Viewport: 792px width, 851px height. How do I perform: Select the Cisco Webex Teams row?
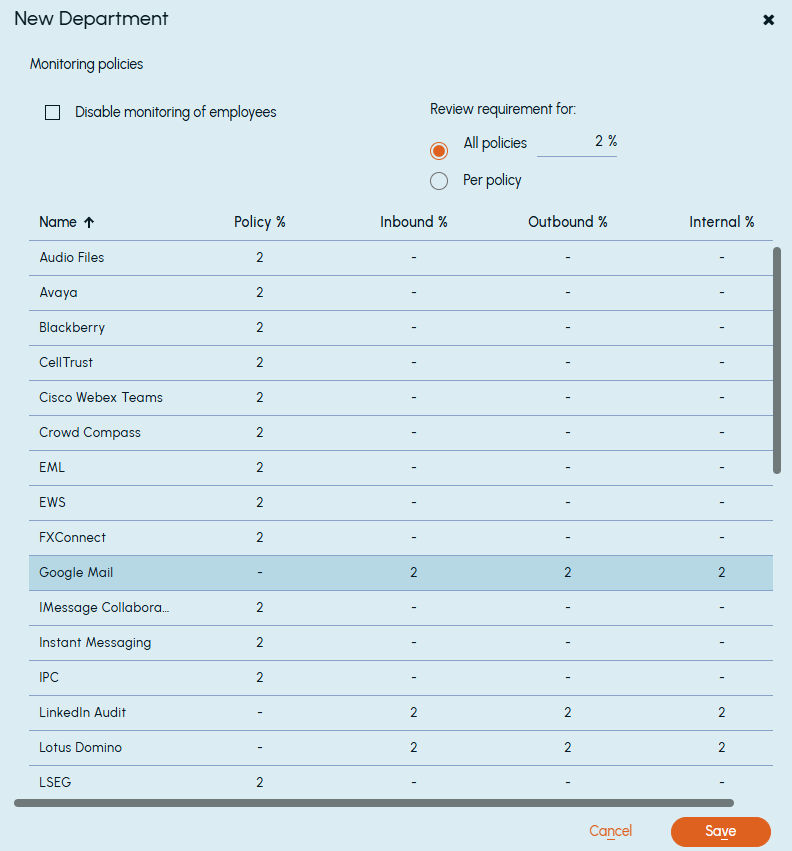401,398
